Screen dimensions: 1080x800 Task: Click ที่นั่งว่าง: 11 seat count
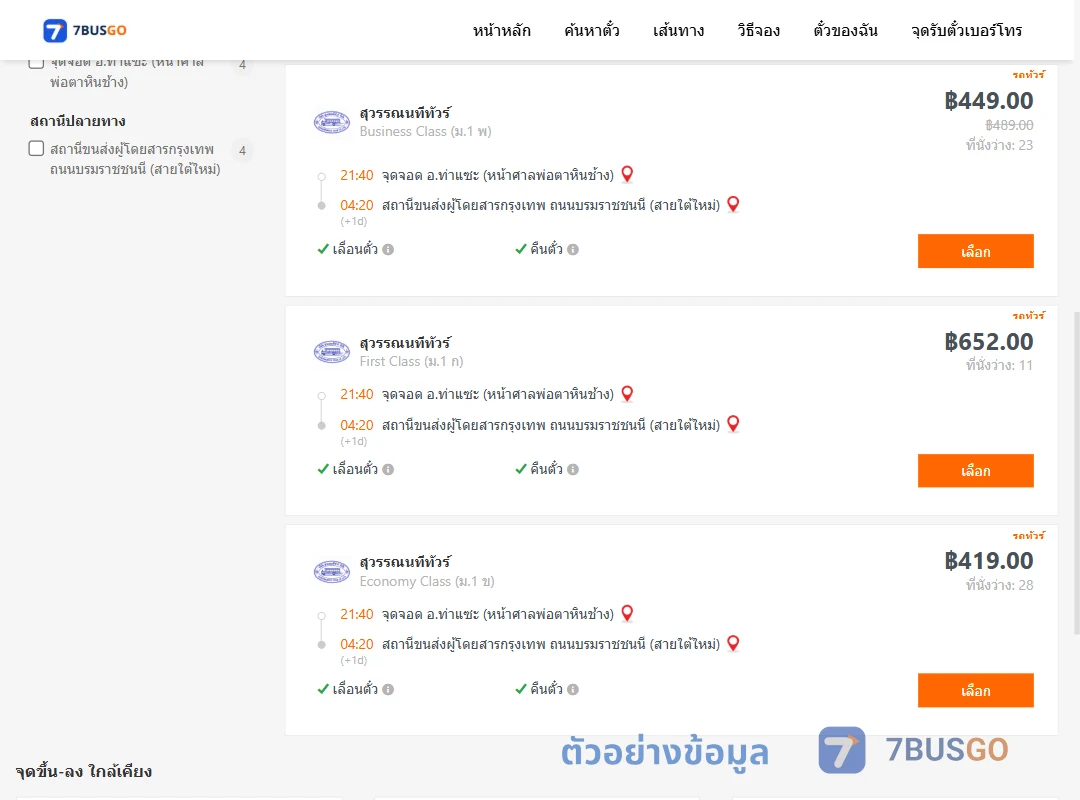point(999,365)
